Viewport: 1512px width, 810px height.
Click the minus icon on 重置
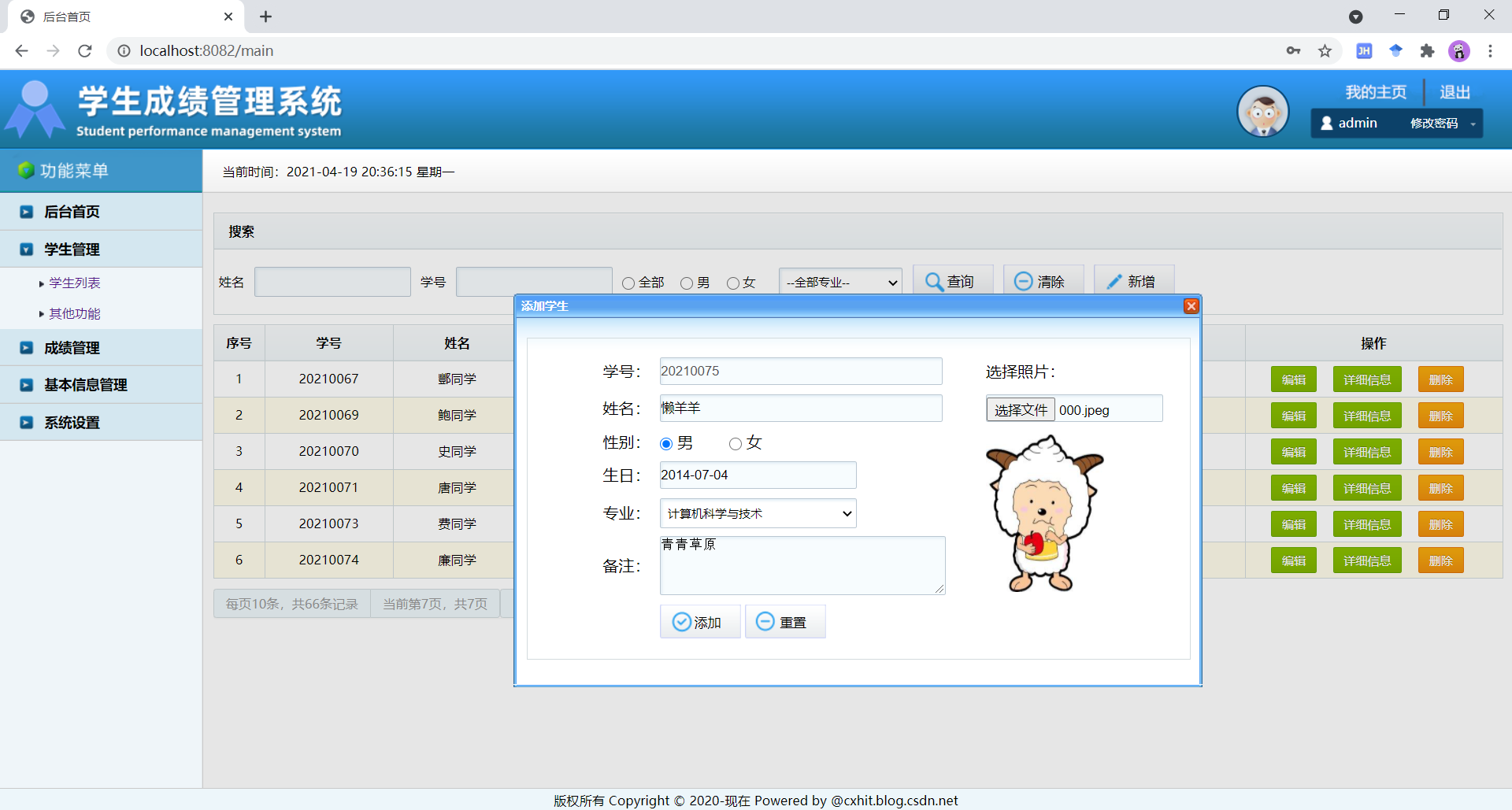click(x=765, y=622)
